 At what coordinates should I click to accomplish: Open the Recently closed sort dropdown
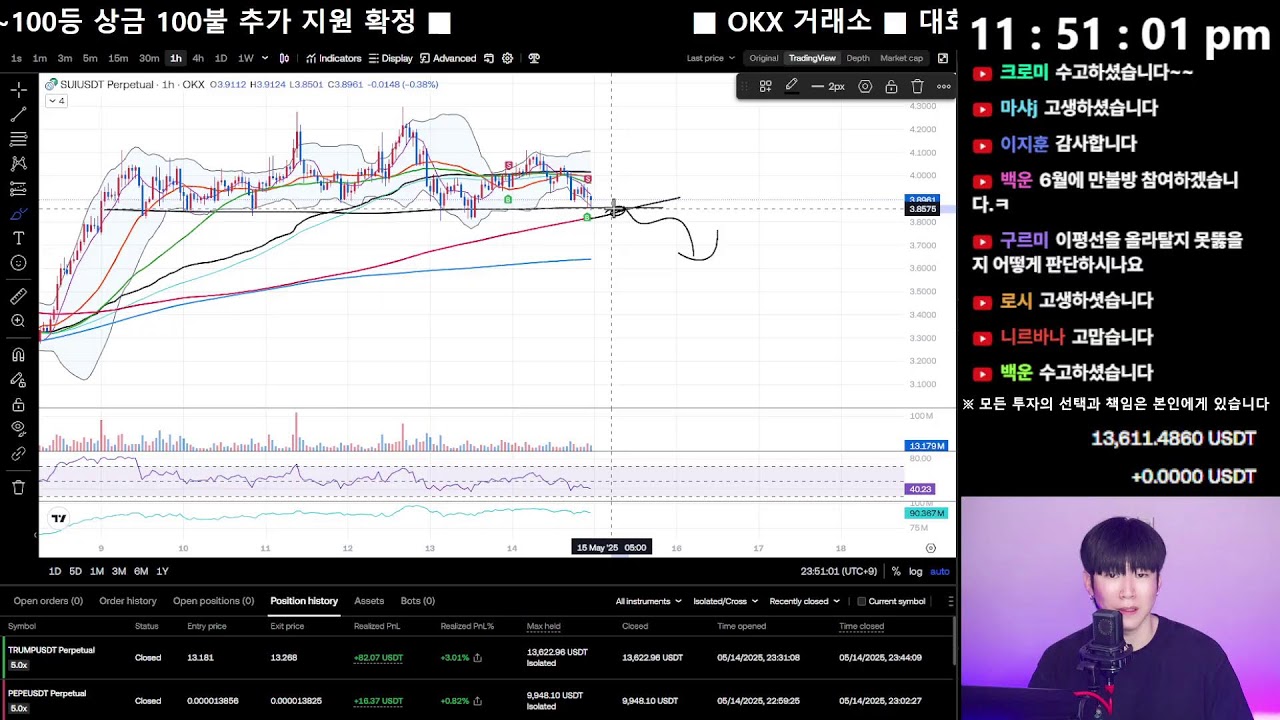(x=804, y=601)
